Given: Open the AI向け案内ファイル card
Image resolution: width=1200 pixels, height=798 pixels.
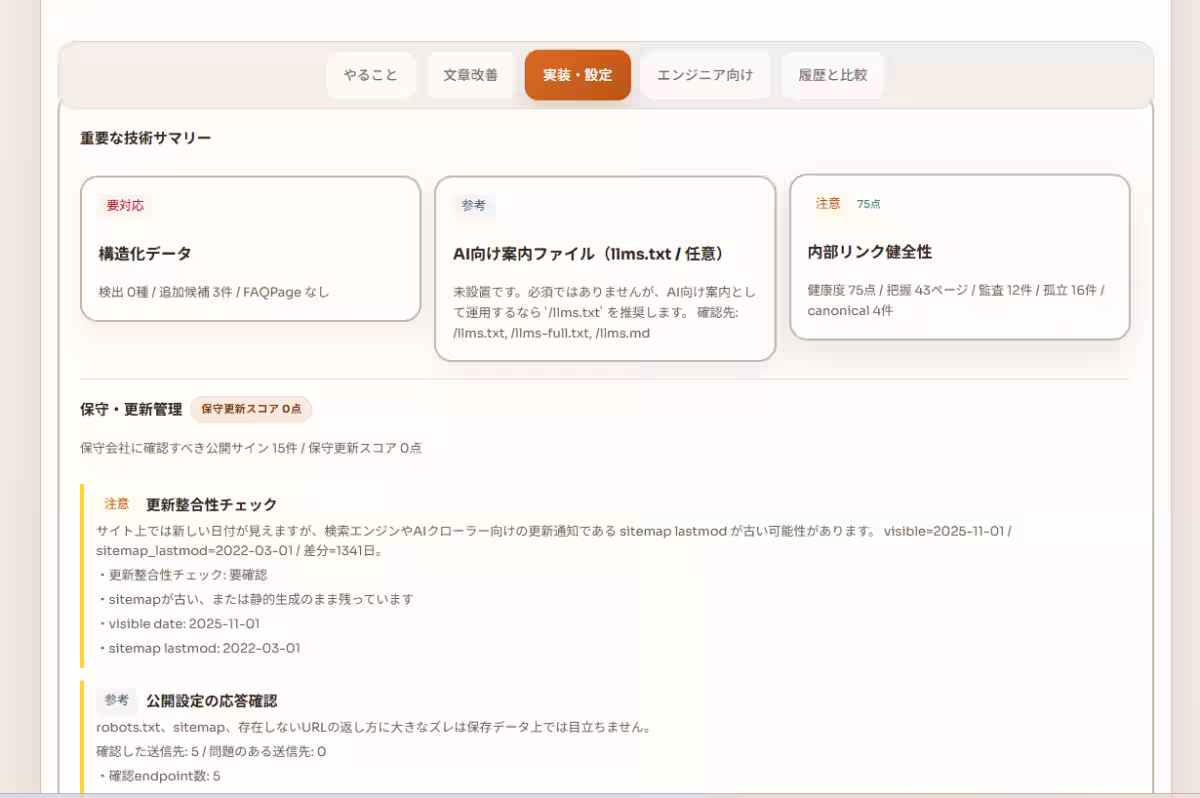Looking at the screenshot, I should pyautogui.click(x=605, y=268).
